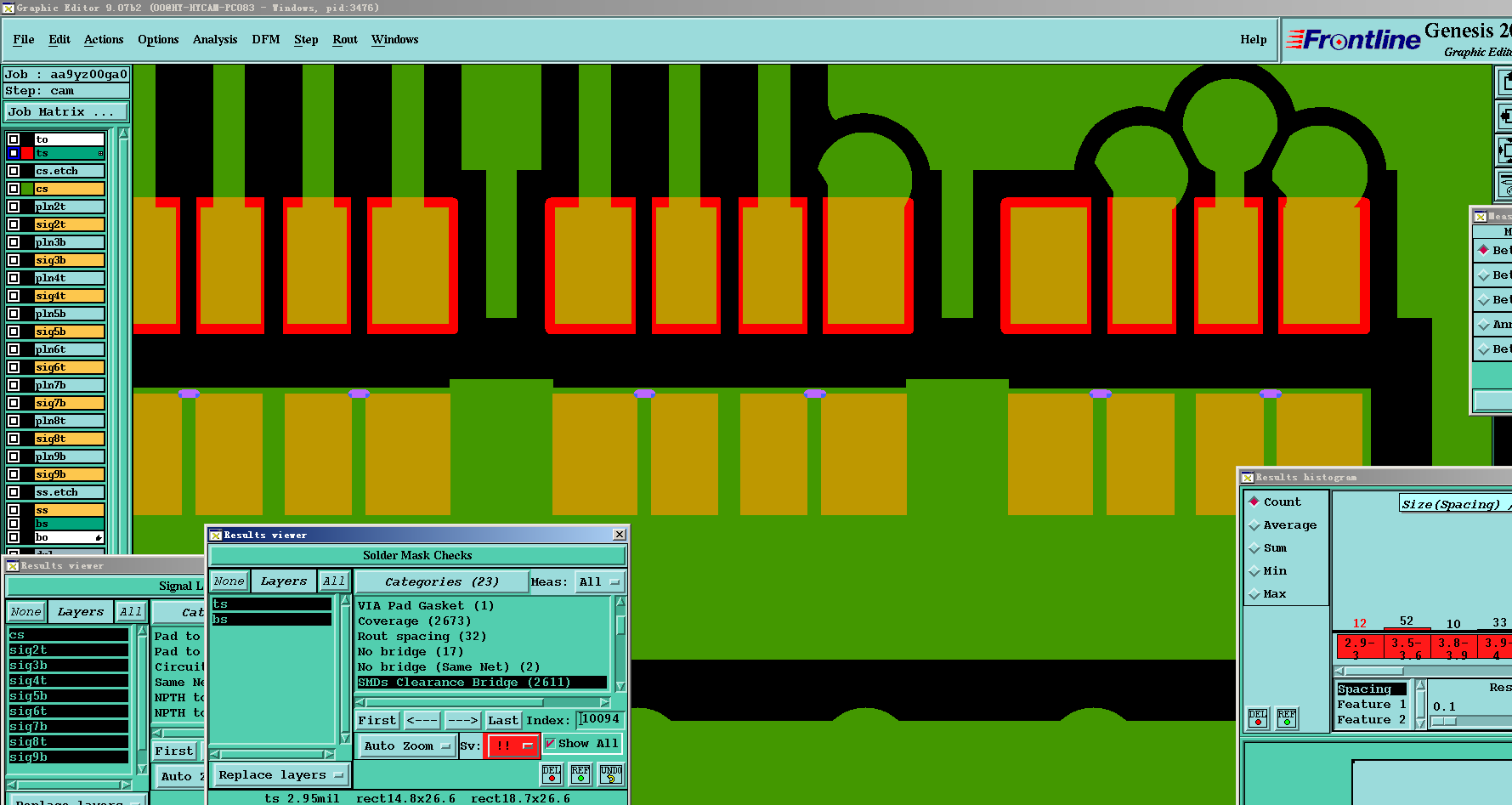This screenshot has width=1512, height=805.
Task: Open the red Sv severity dropdown
Action: point(512,746)
